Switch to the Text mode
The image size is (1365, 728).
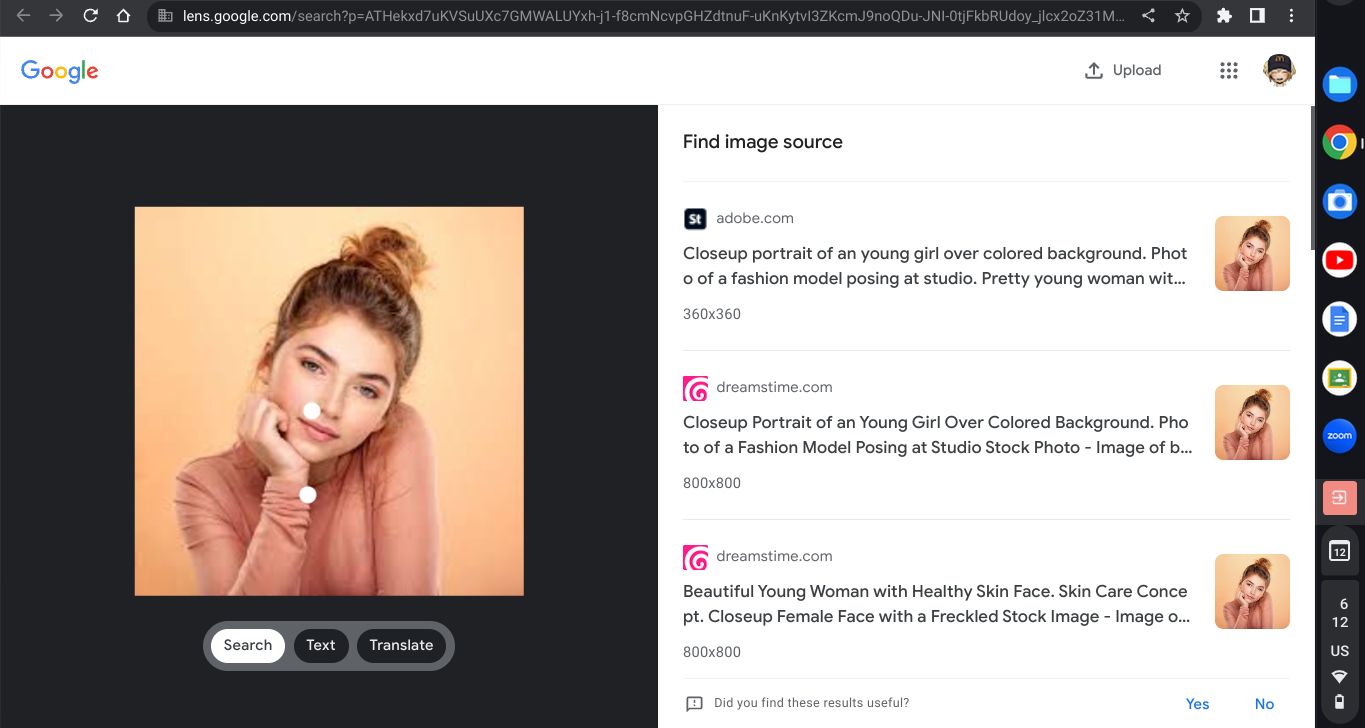(x=320, y=645)
